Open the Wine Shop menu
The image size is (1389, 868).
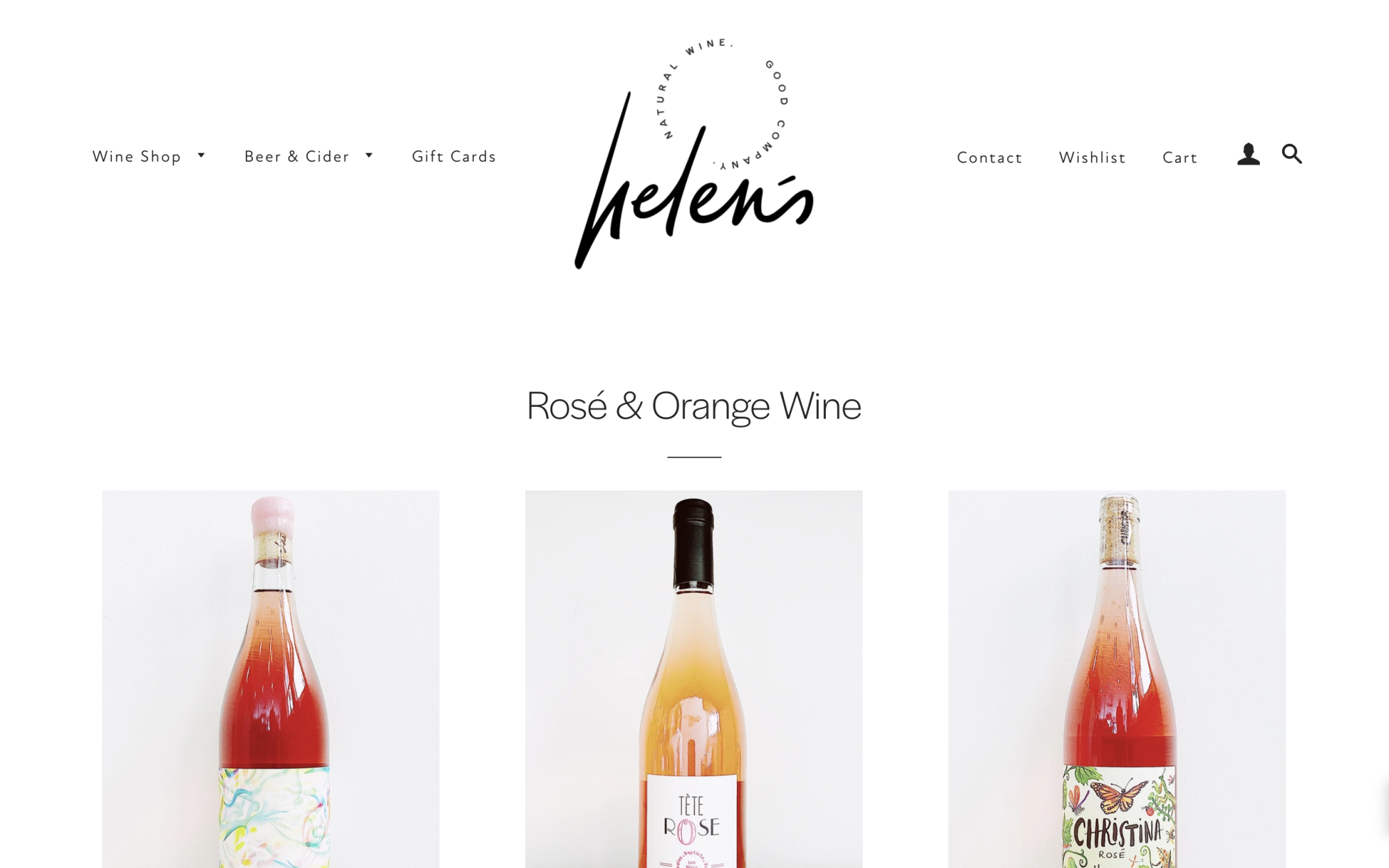point(137,157)
